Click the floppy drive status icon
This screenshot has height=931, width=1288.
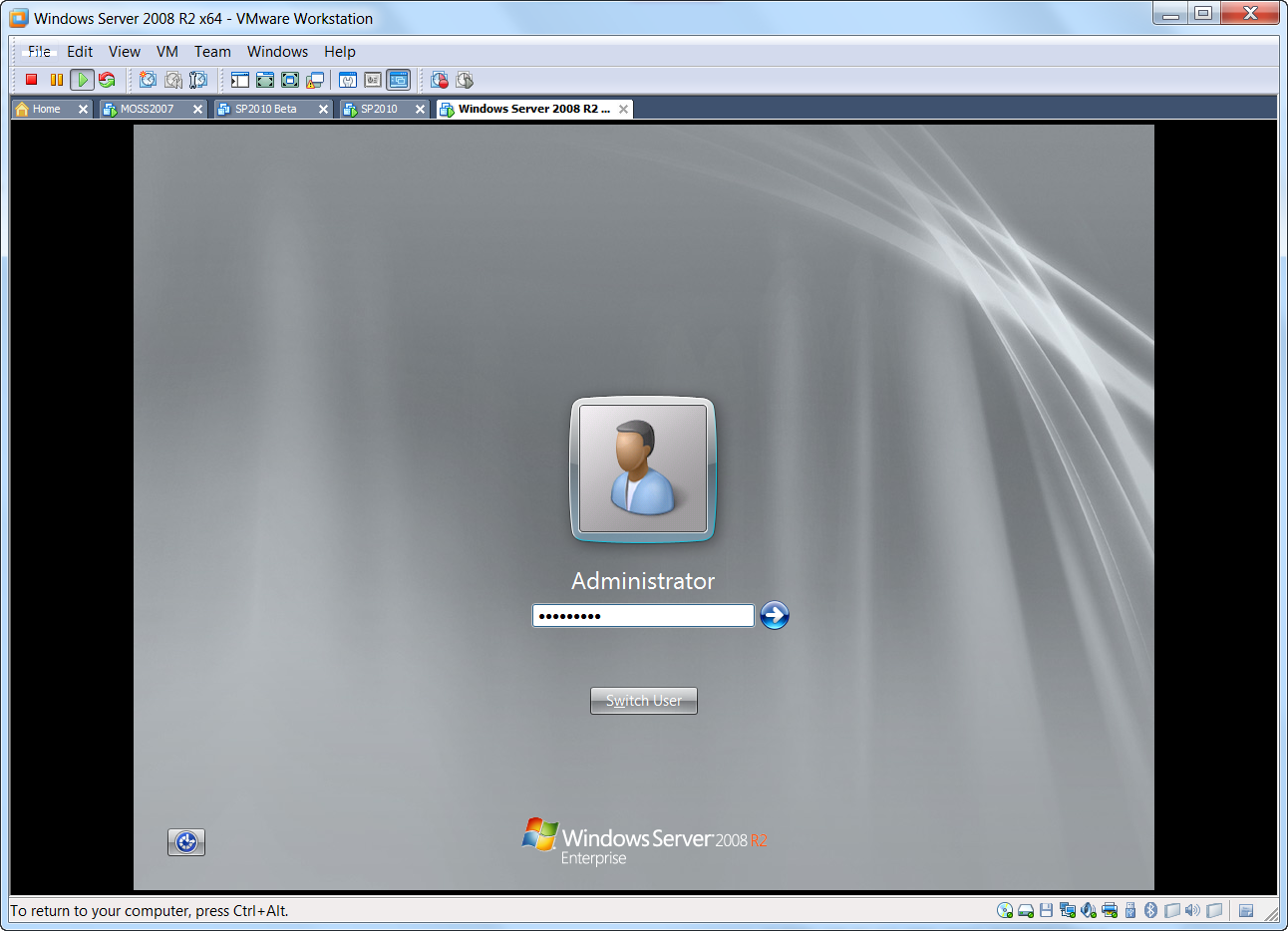(1046, 910)
